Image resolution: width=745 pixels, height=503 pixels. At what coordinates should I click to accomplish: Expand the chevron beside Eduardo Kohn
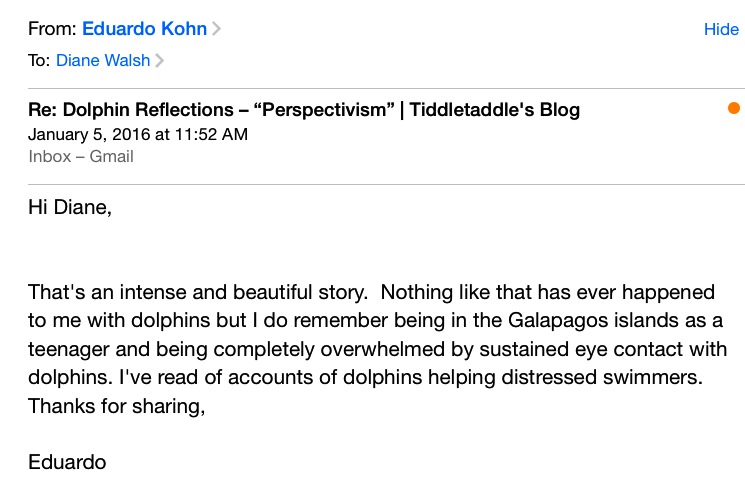pyautogui.click(x=217, y=29)
